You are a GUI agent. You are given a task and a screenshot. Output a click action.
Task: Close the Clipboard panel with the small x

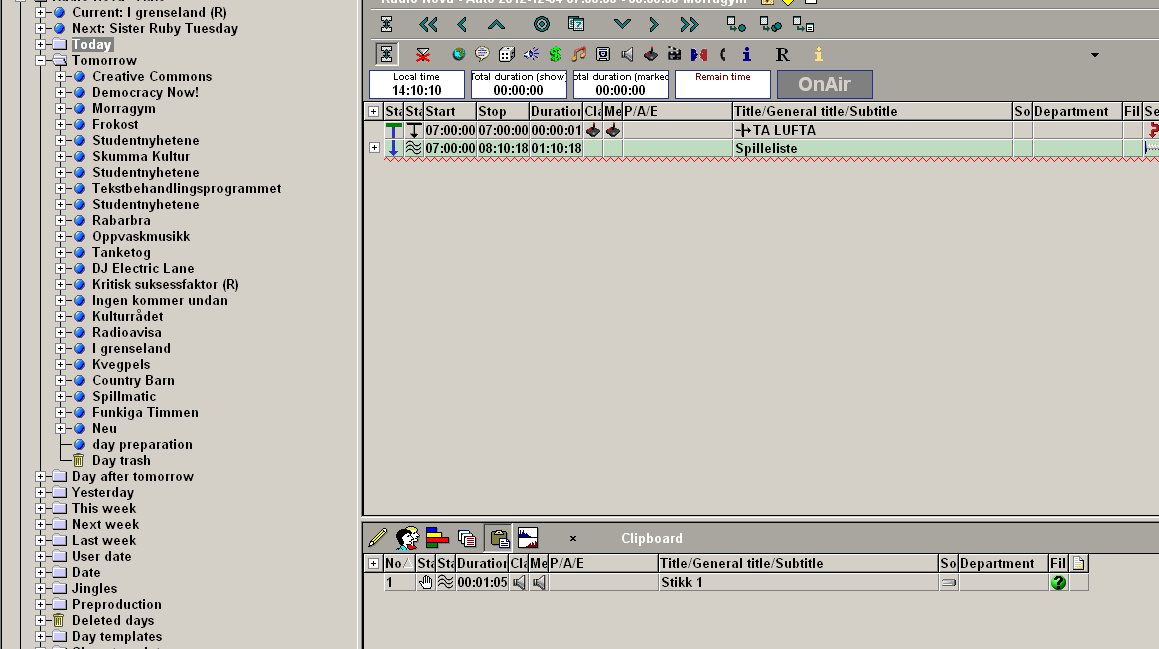click(x=573, y=539)
